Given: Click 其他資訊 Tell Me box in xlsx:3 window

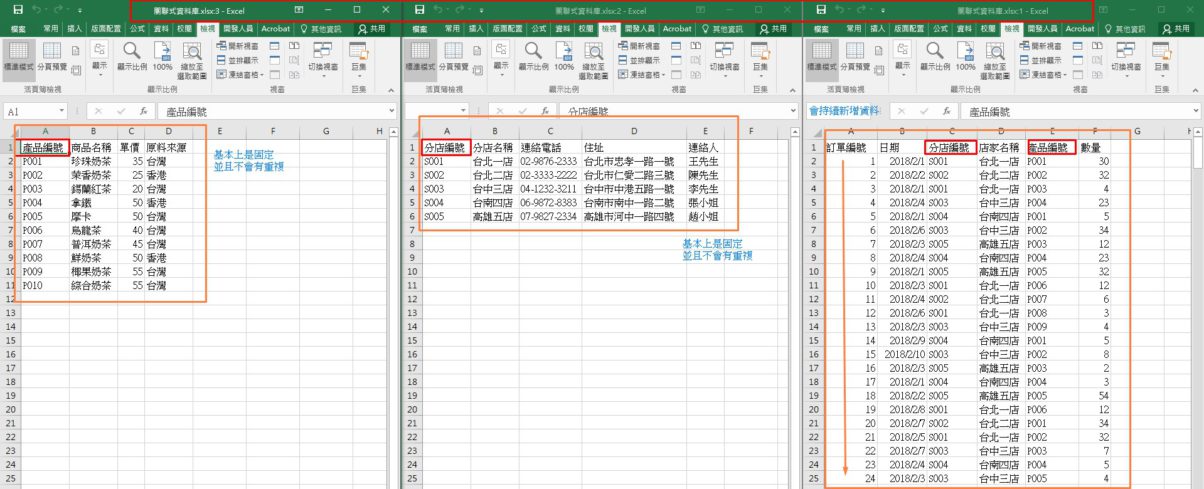Looking at the screenshot, I should point(321,29).
